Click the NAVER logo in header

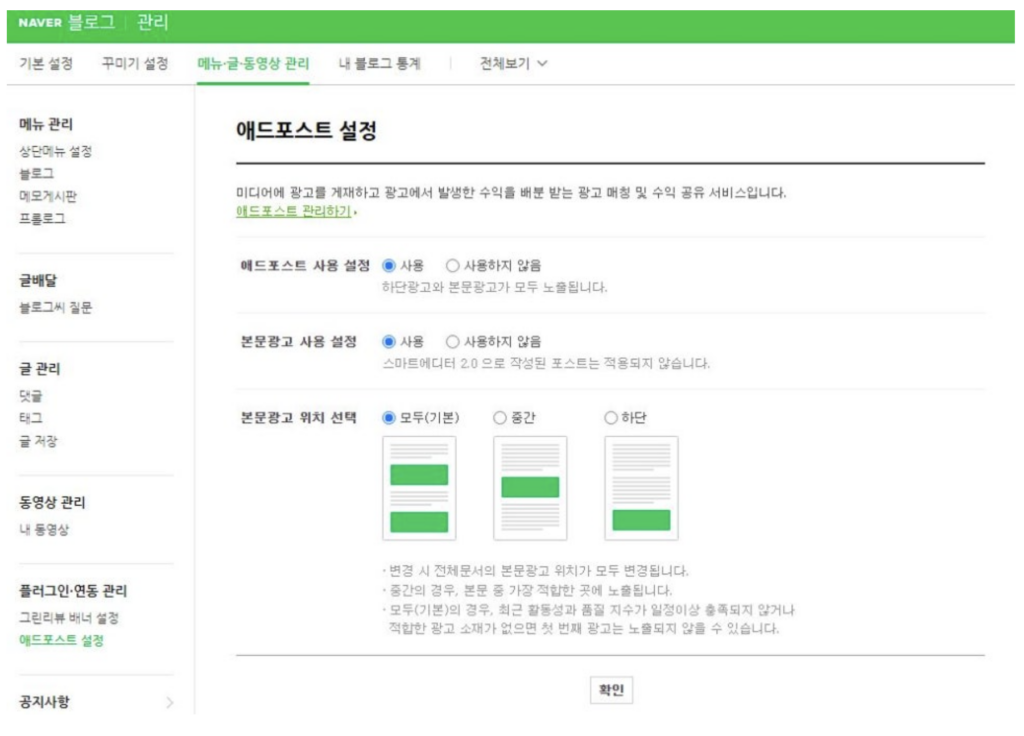pyautogui.click(x=40, y=23)
